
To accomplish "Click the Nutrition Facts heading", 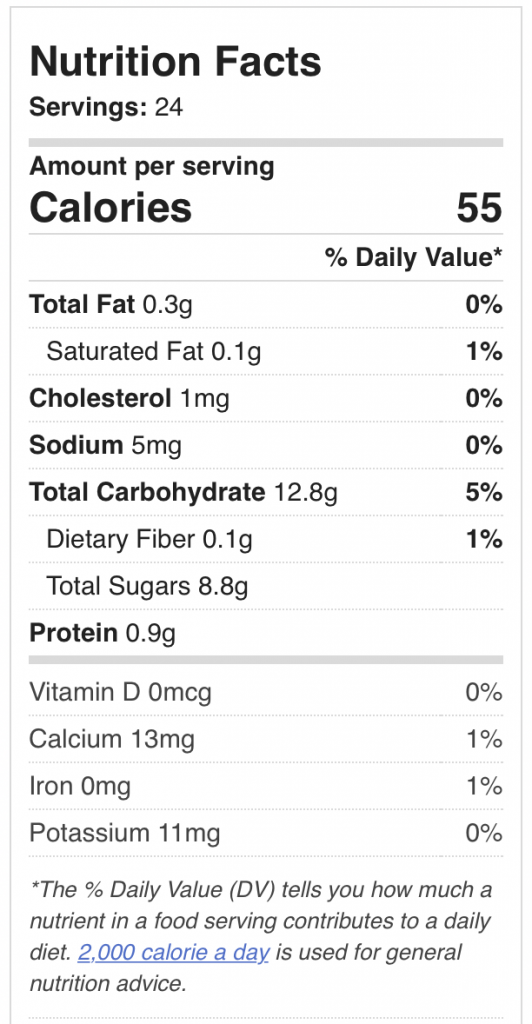I will pos(176,62).
